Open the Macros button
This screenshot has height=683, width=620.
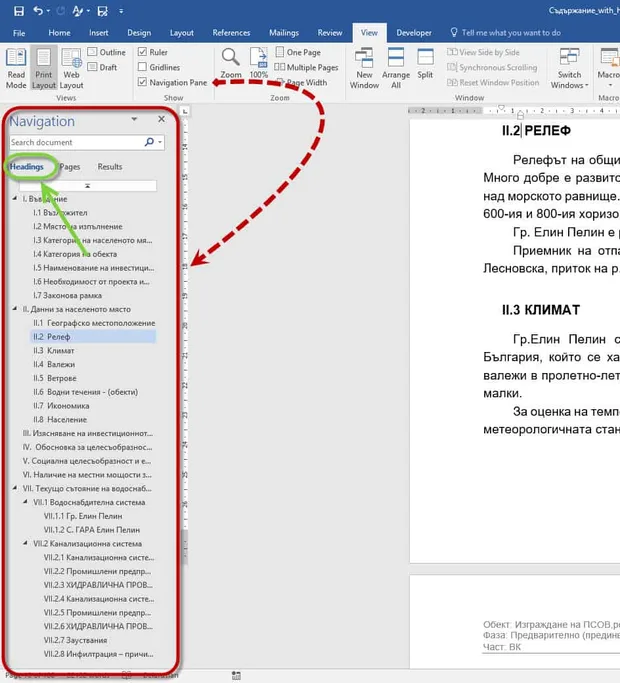pos(609,68)
